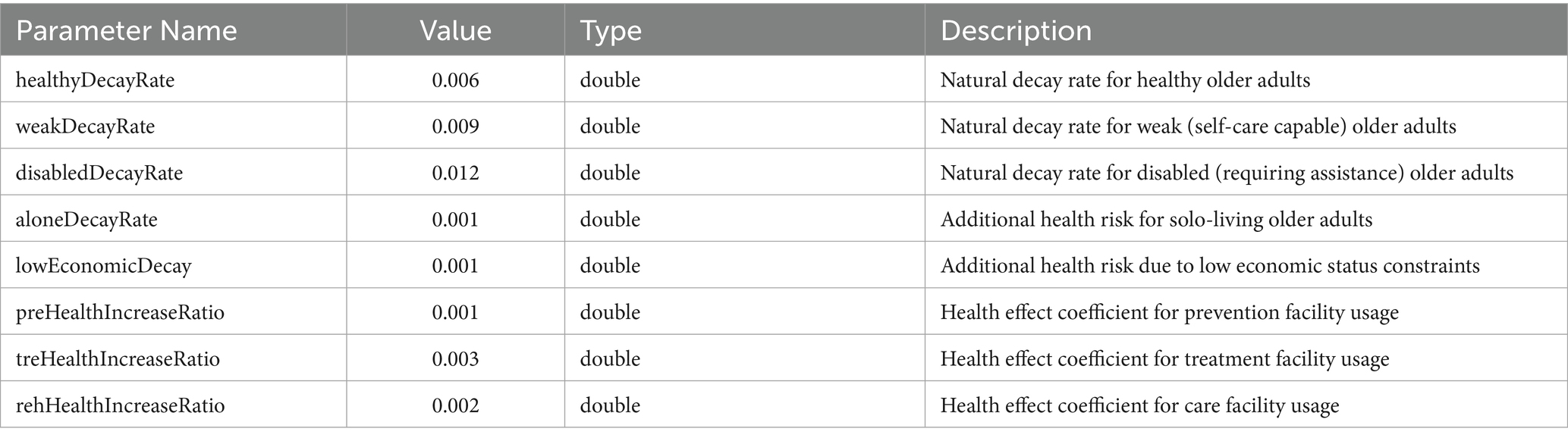Click the 0.006 value cell
The height and width of the screenshot is (441, 1568).
click(455, 80)
